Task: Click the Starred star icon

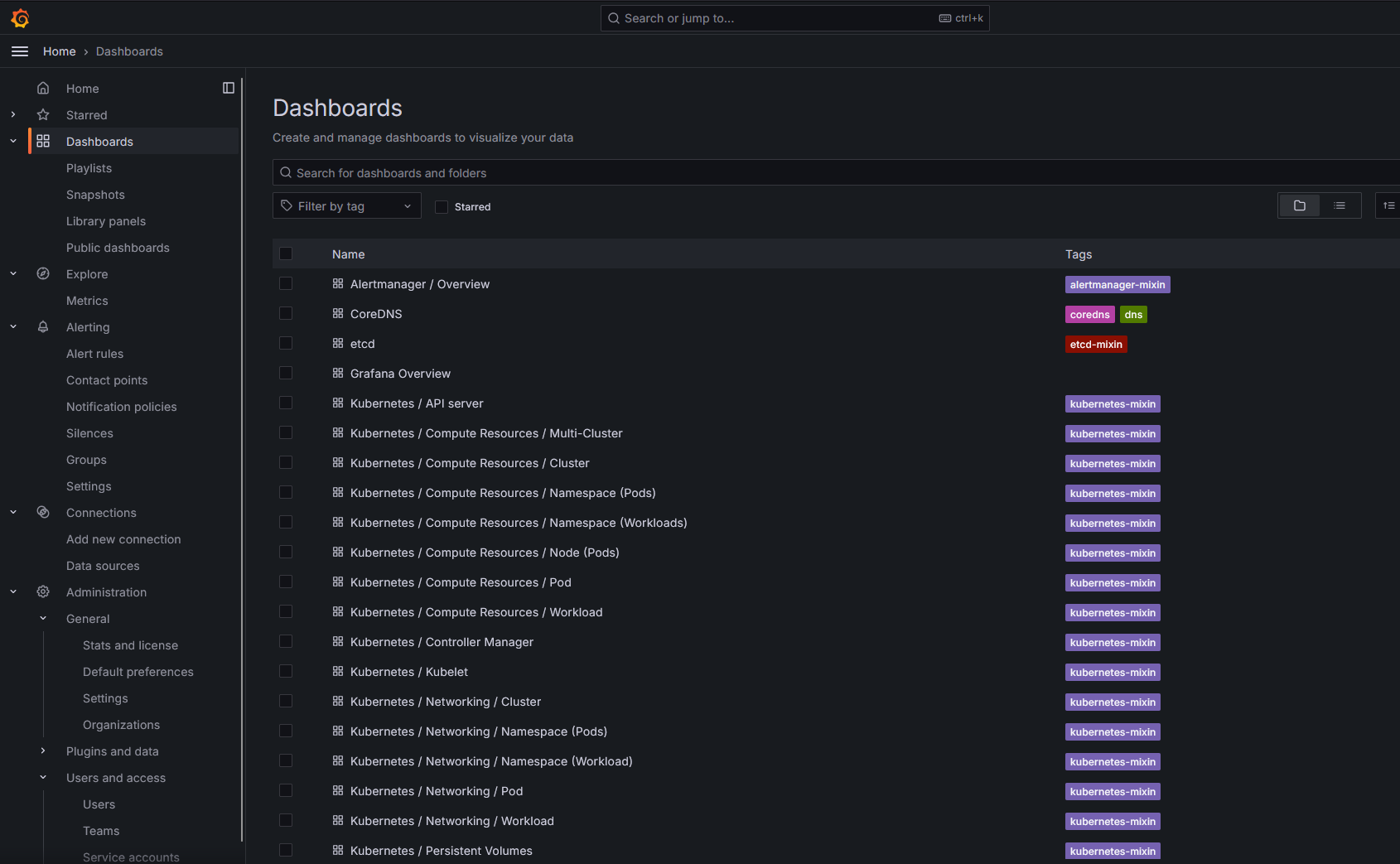Action: tap(43, 114)
